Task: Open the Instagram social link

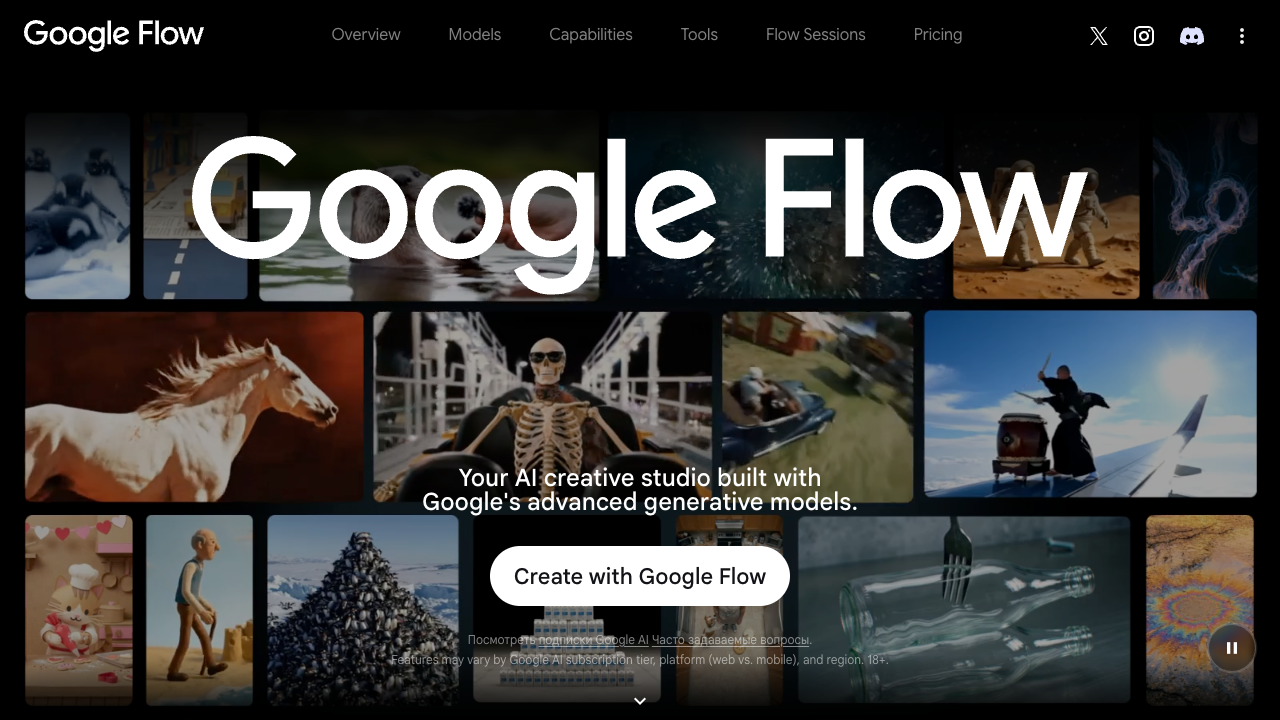Action: click(x=1144, y=36)
